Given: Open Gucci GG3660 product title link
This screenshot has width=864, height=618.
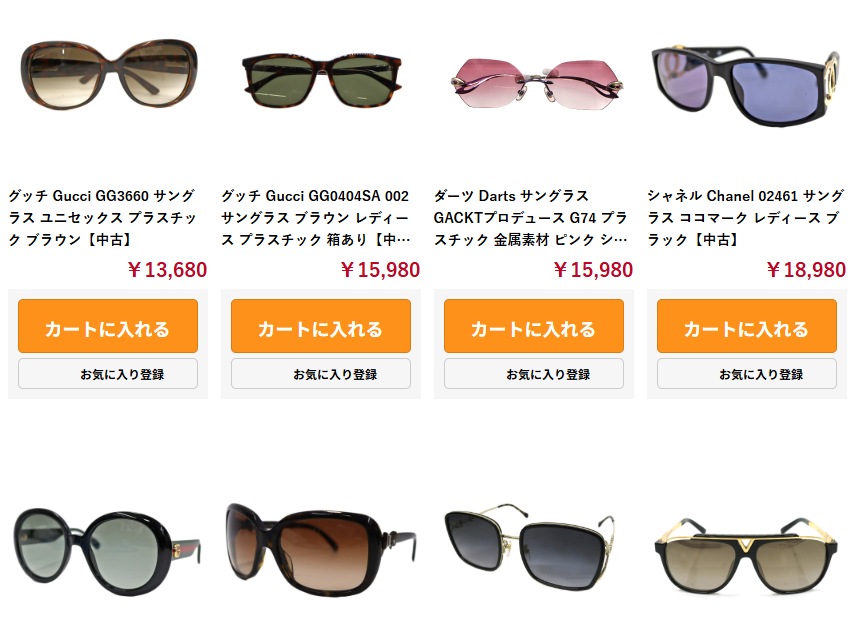Looking at the screenshot, I should 102,218.
